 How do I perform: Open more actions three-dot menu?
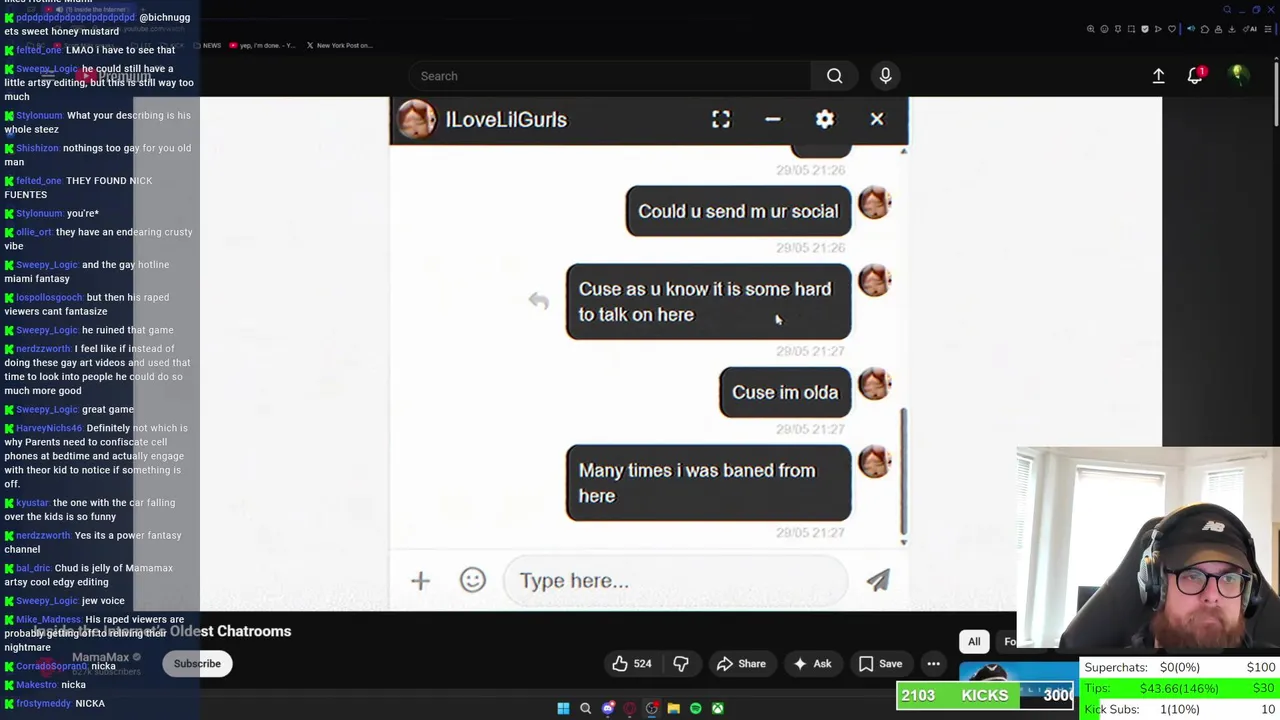tap(933, 664)
